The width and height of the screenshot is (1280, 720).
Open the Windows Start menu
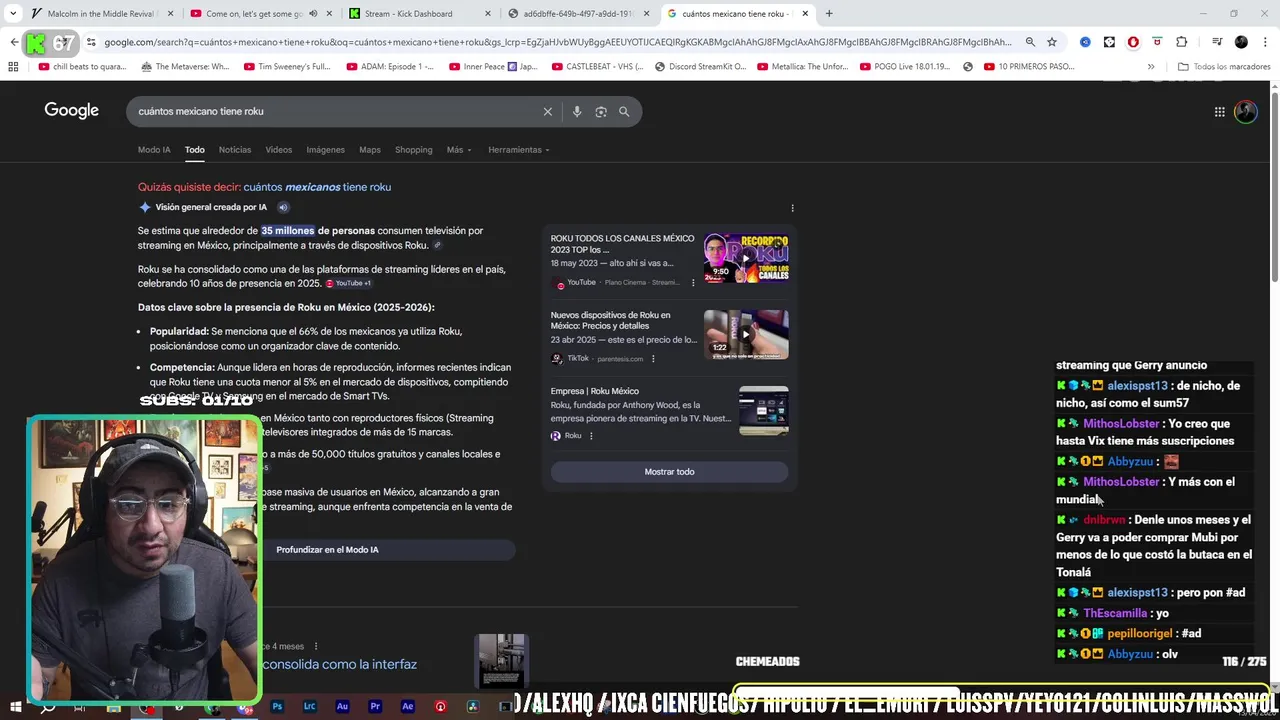click(x=16, y=706)
